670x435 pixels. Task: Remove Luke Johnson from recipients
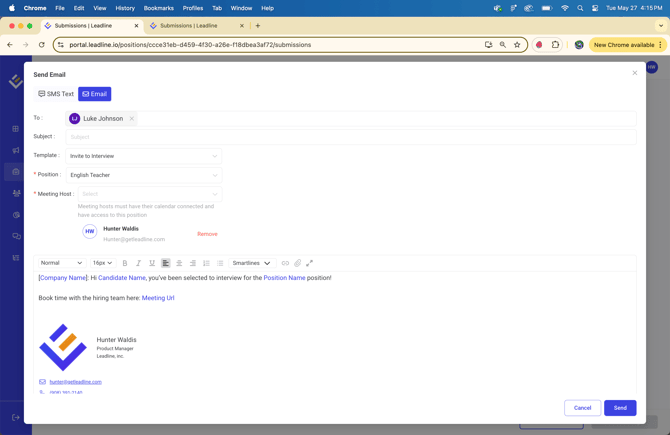pos(132,119)
